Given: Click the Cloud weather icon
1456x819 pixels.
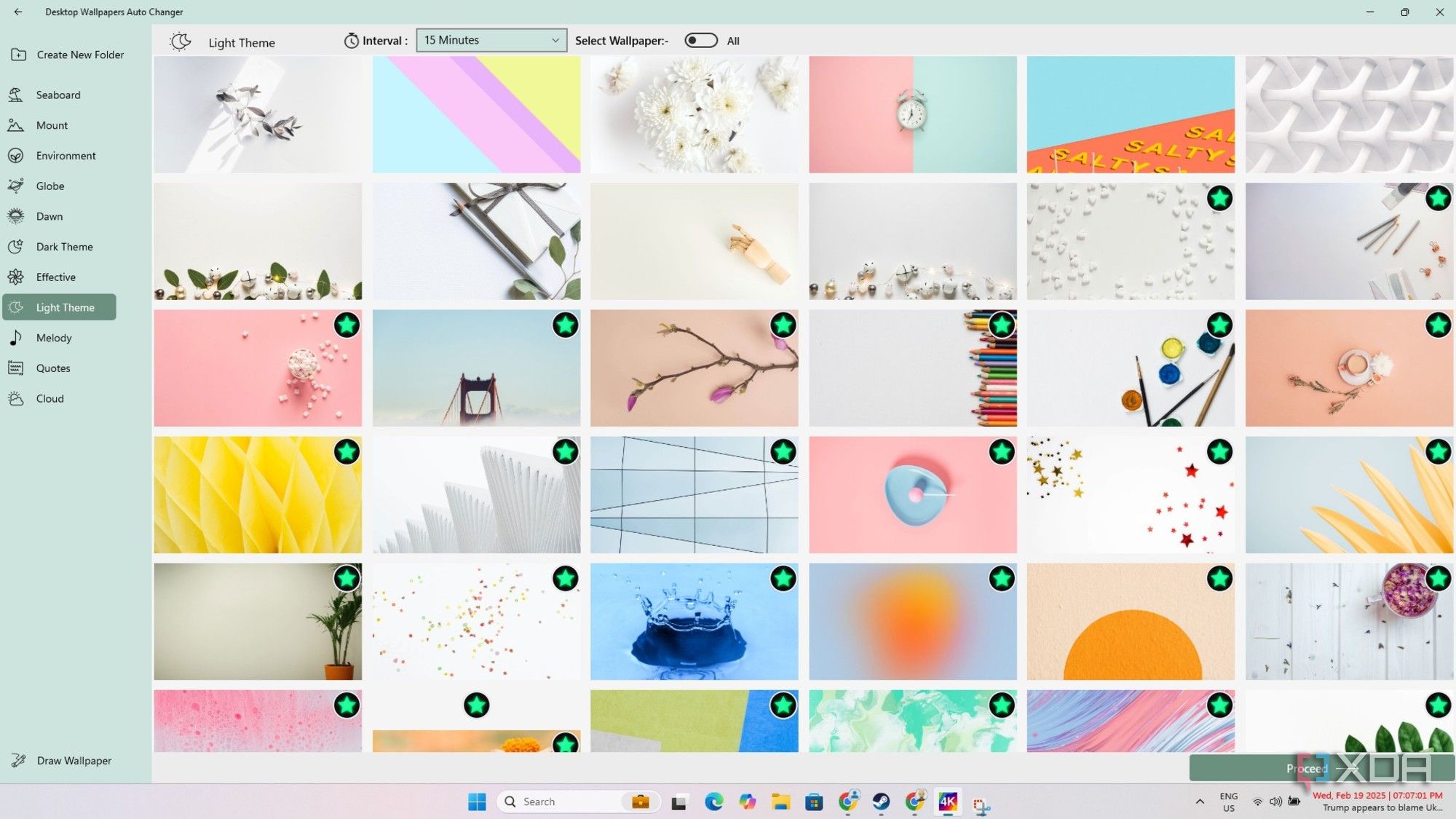Looking at the screenshot, I should point(16,399).
